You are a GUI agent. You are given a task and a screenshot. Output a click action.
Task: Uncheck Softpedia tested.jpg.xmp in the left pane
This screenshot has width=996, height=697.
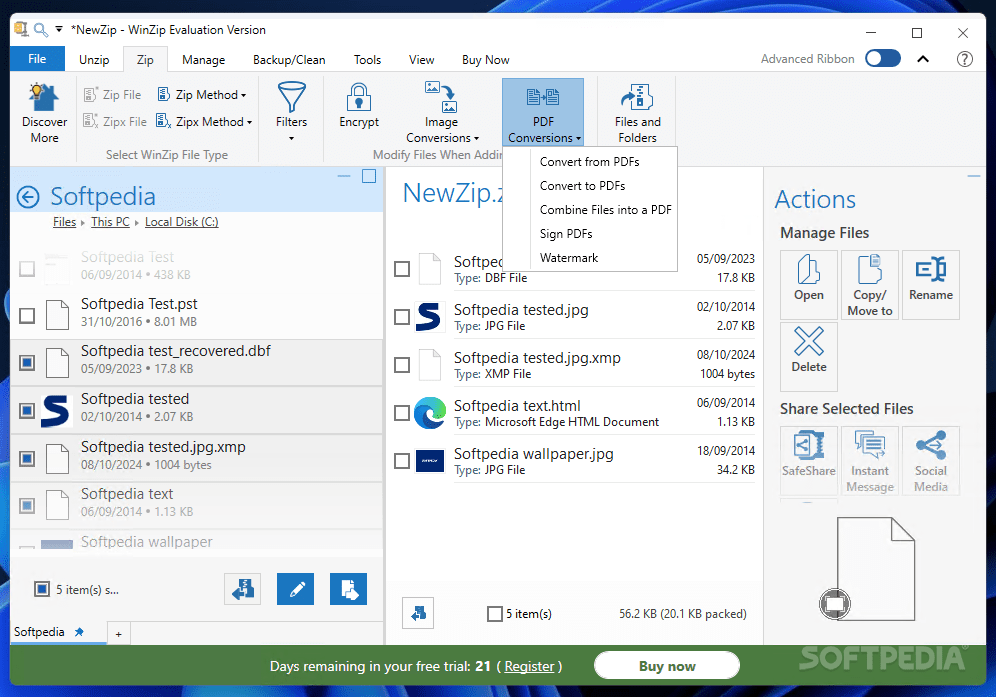point(27,458)
